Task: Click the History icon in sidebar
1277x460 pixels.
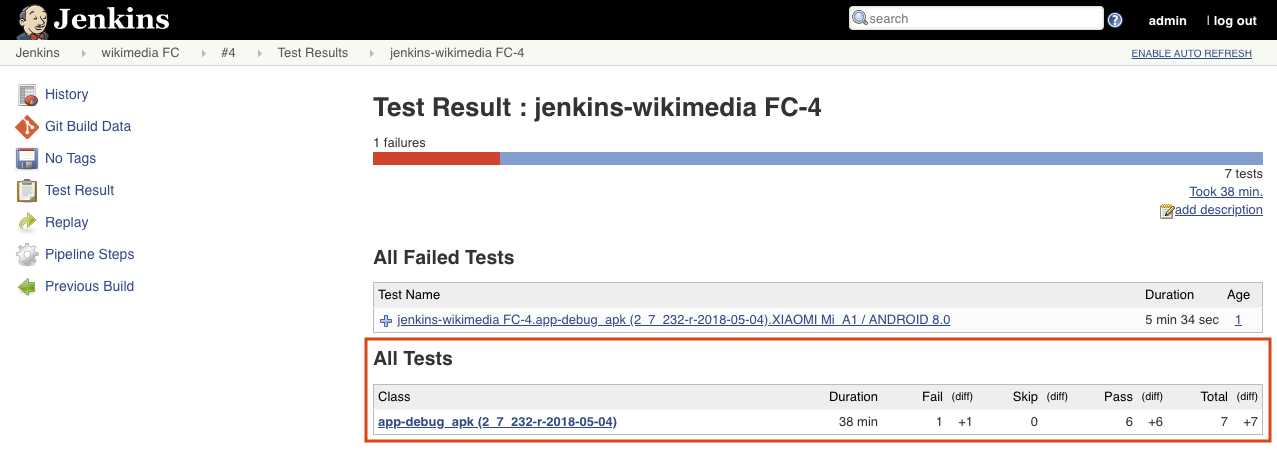Action: point(28,95)
